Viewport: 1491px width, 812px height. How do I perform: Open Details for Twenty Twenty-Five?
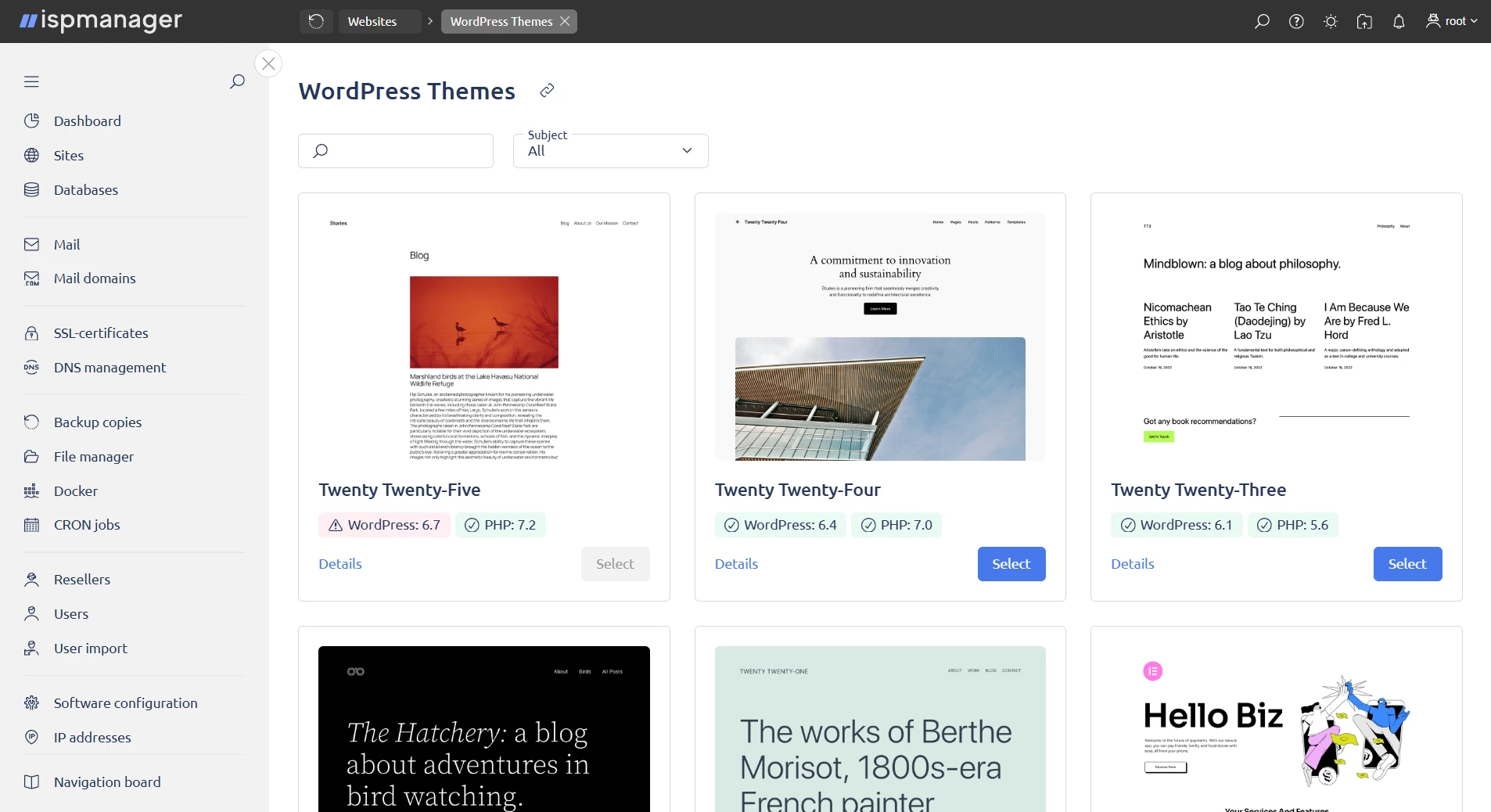tap(340, 564)
